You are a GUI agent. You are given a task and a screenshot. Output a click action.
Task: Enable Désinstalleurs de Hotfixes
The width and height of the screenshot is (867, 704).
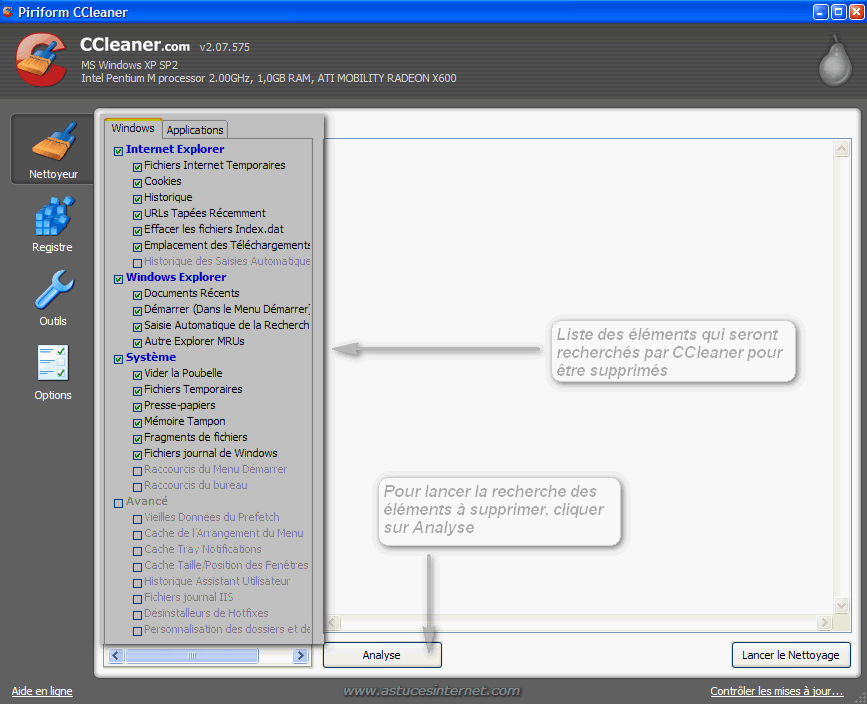(x=137, y=616)
